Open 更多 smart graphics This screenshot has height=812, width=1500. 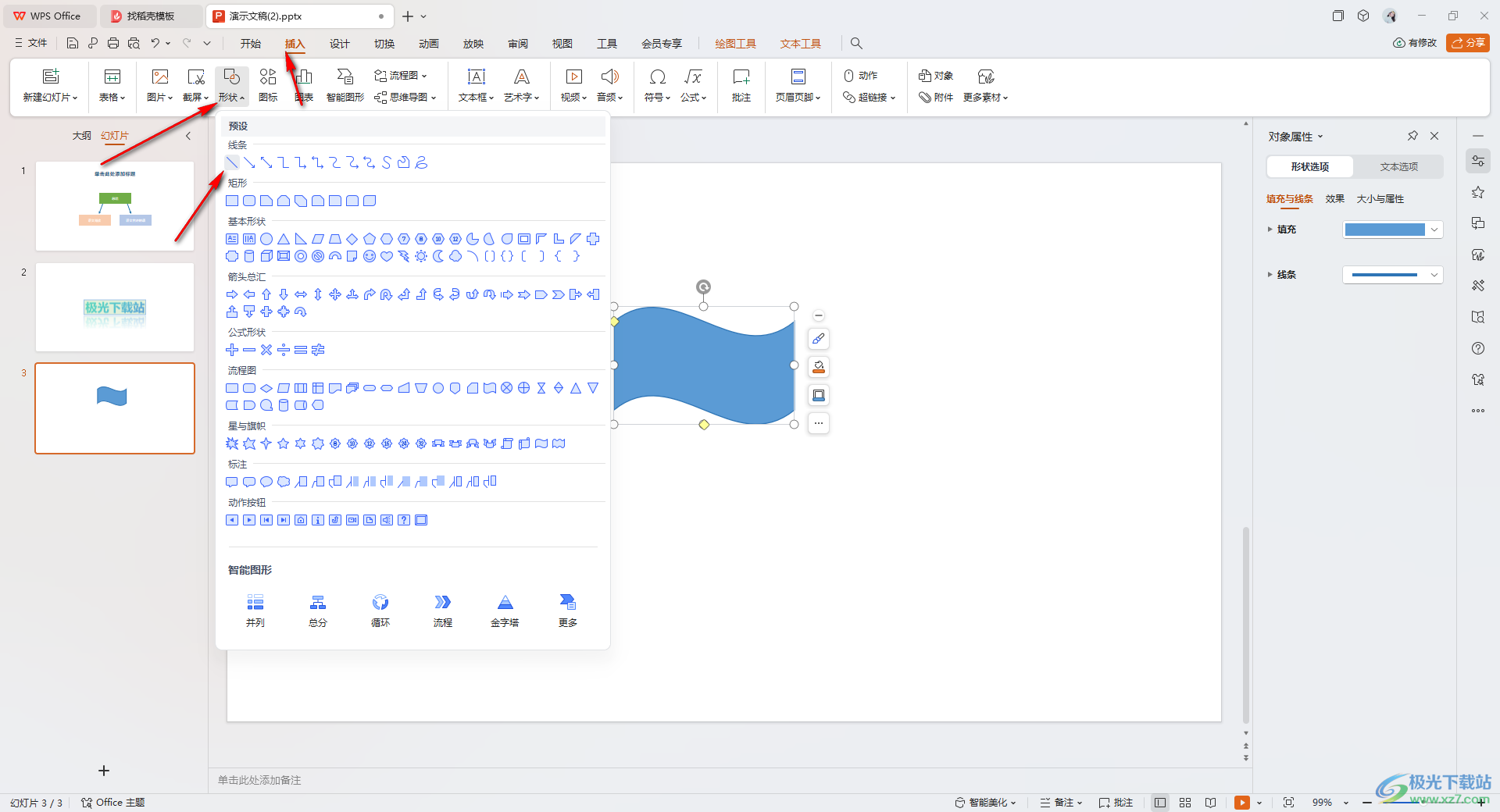click(x=568, y=611)
